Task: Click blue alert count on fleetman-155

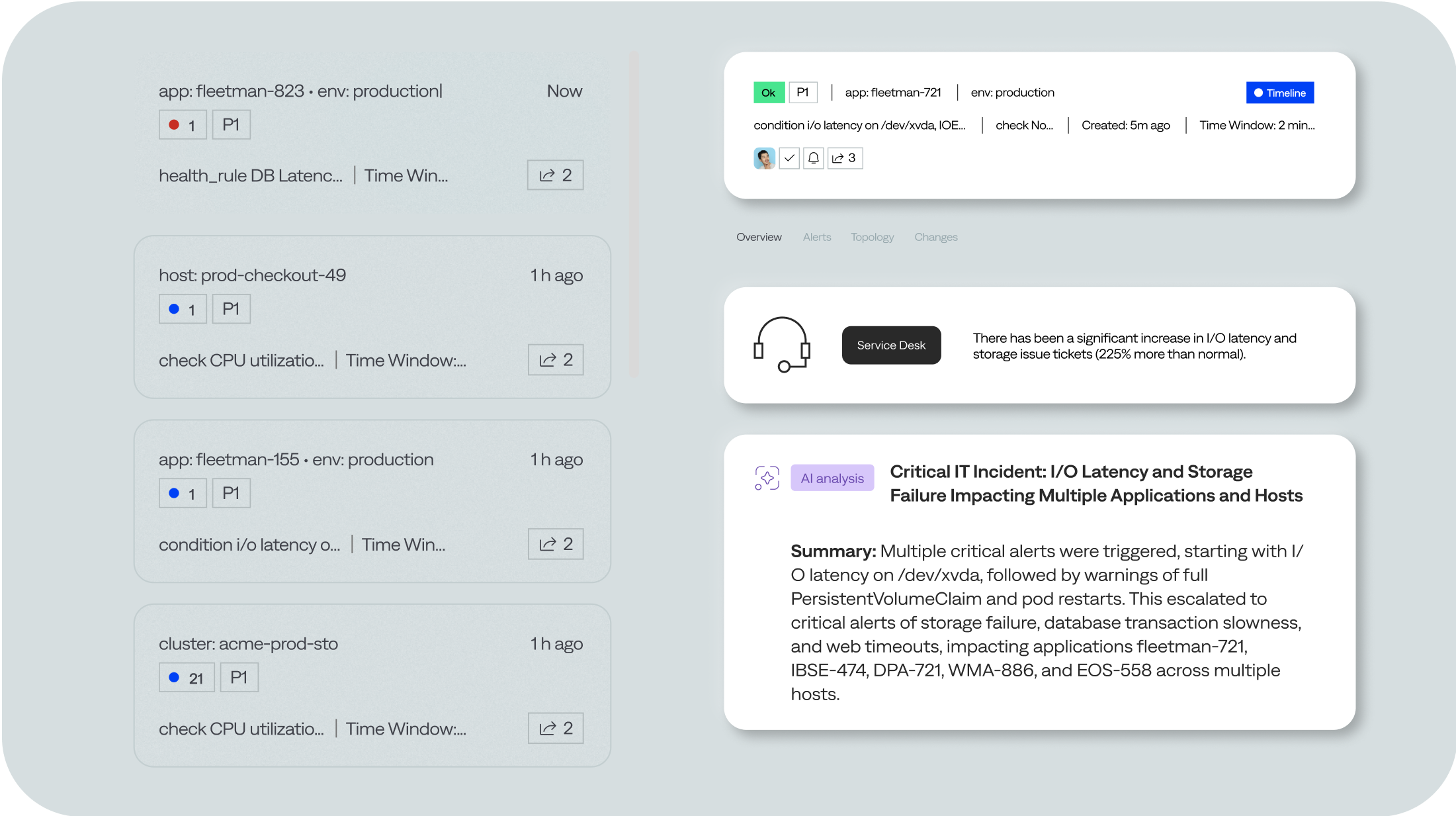Action: (x=183, y=493)
